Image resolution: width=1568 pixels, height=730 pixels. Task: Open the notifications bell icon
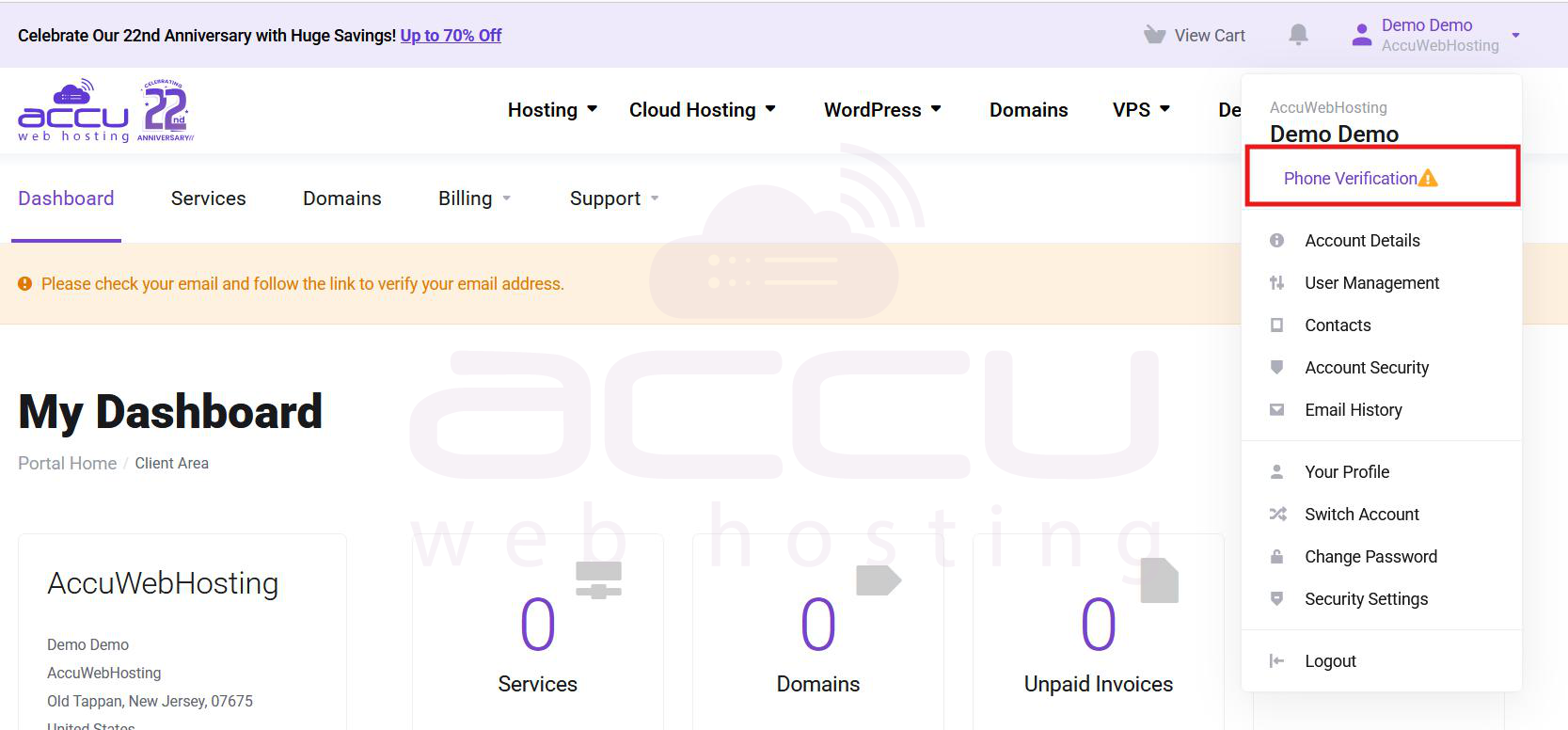tap(1298, 35)
